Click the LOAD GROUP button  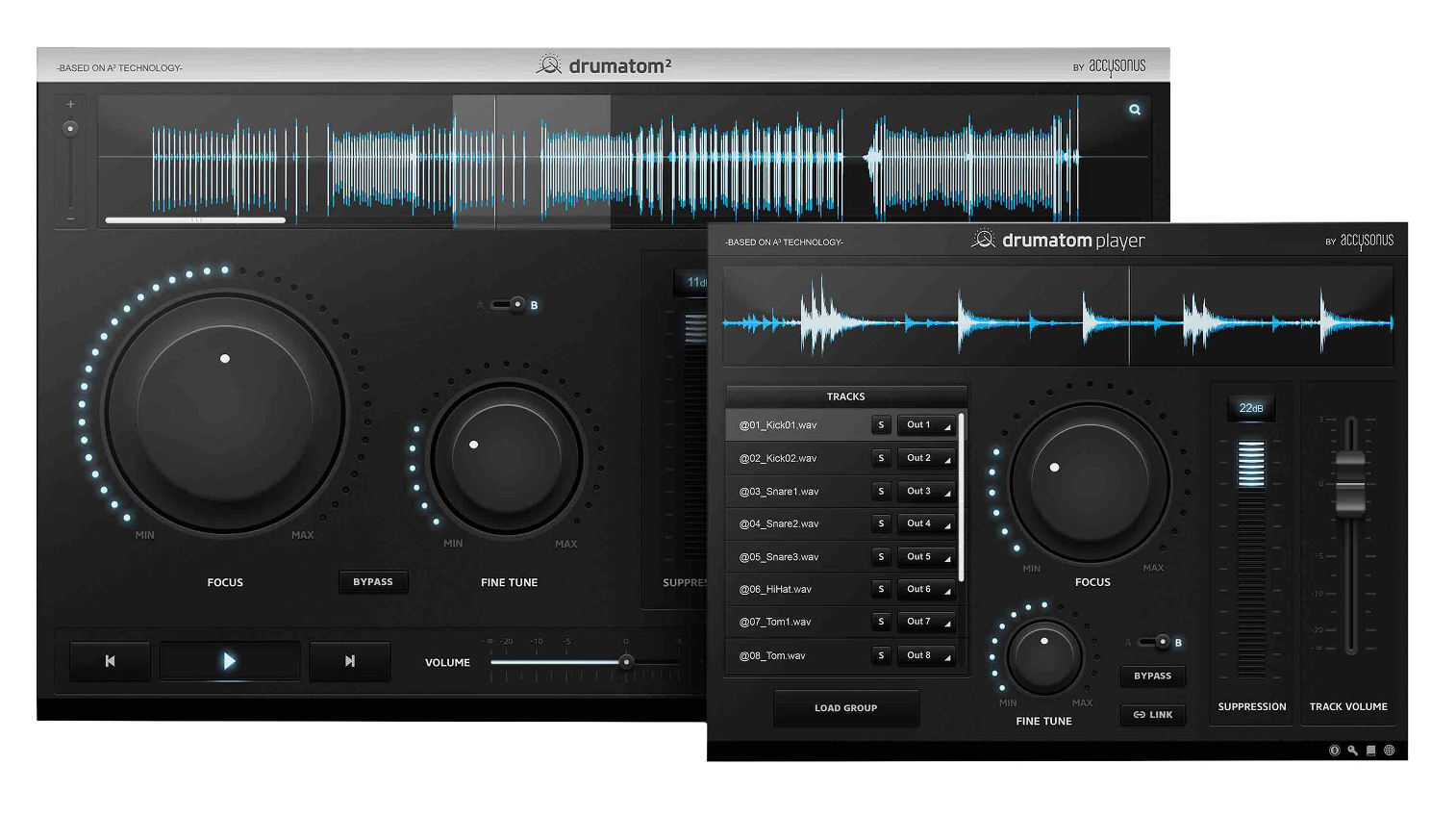(x=846, y=708)
